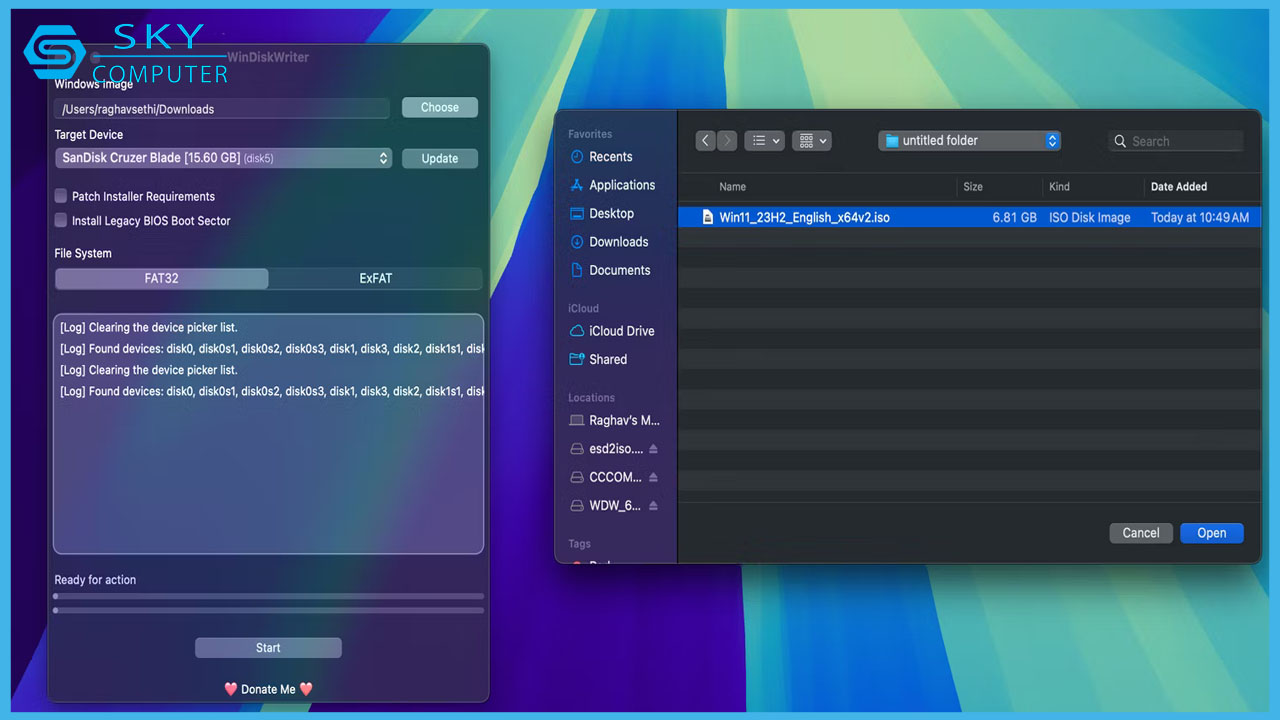Select the CCCOM volume in sidebar
This screenshot has width=1280, height=720.
[615, 477]
